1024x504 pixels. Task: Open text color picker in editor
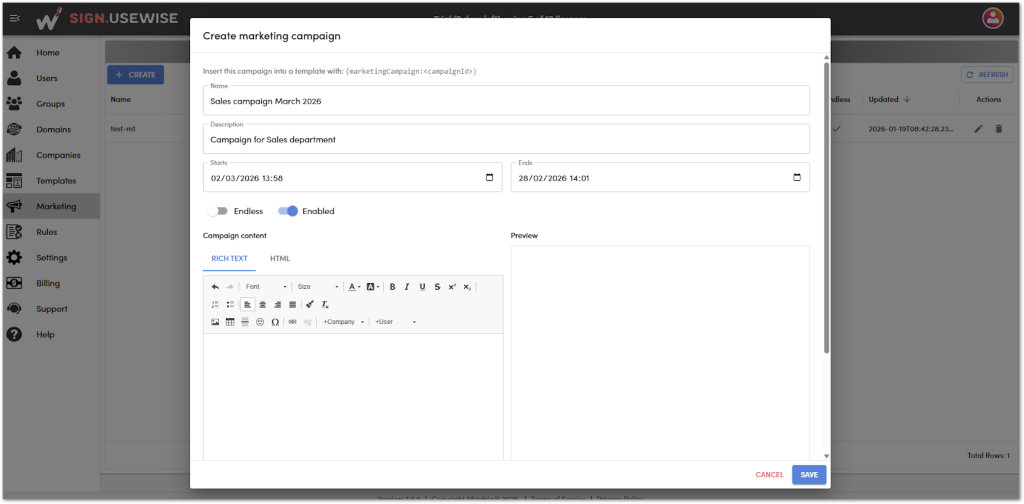[x=355, y=287]
